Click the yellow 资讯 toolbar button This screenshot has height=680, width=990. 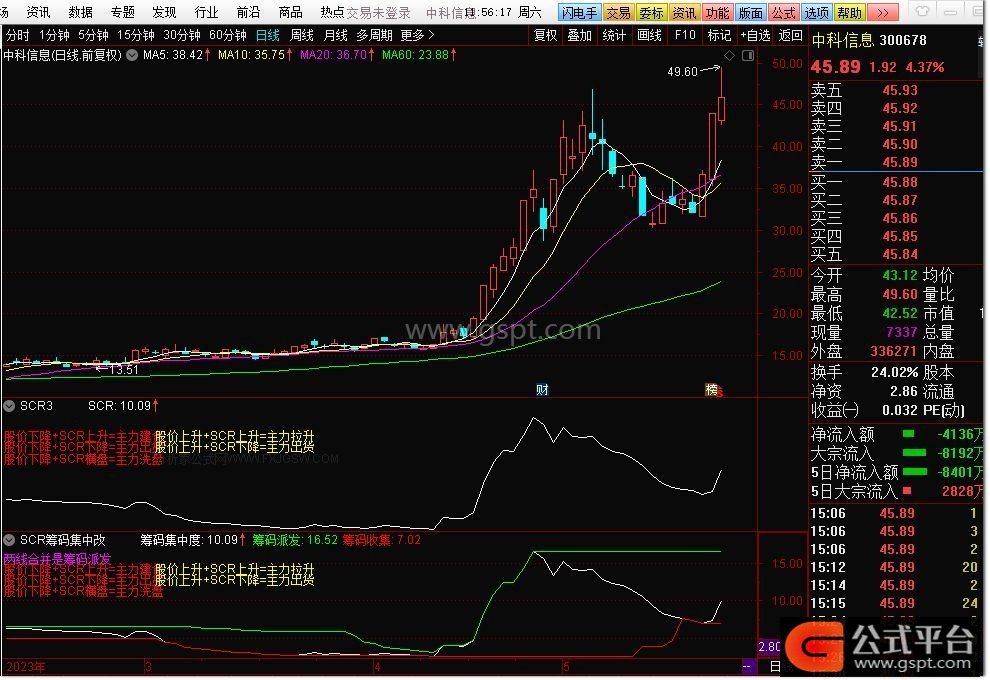pyautogui.click(x=685, y=13)
